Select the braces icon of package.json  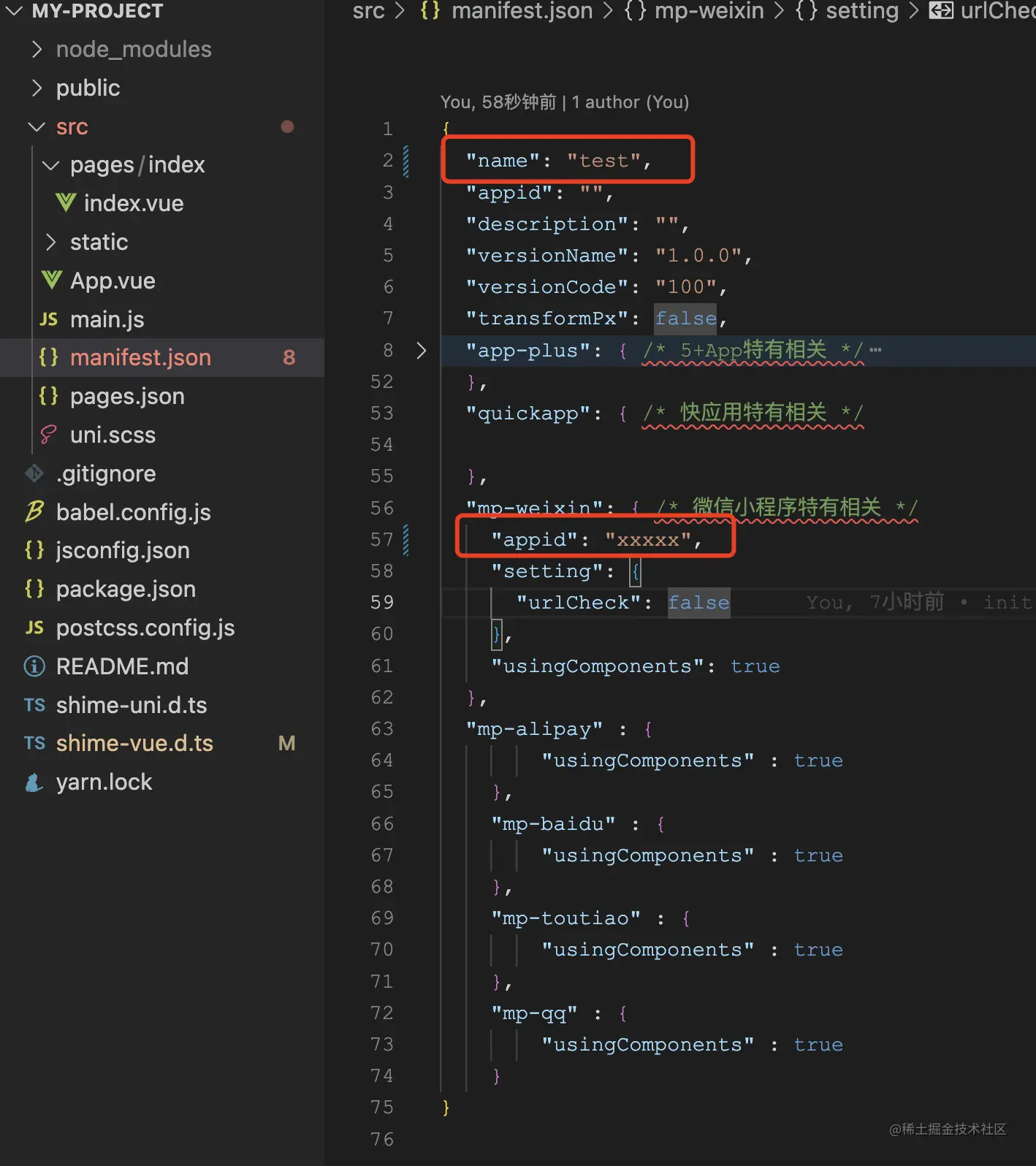[x=34, y=588]
